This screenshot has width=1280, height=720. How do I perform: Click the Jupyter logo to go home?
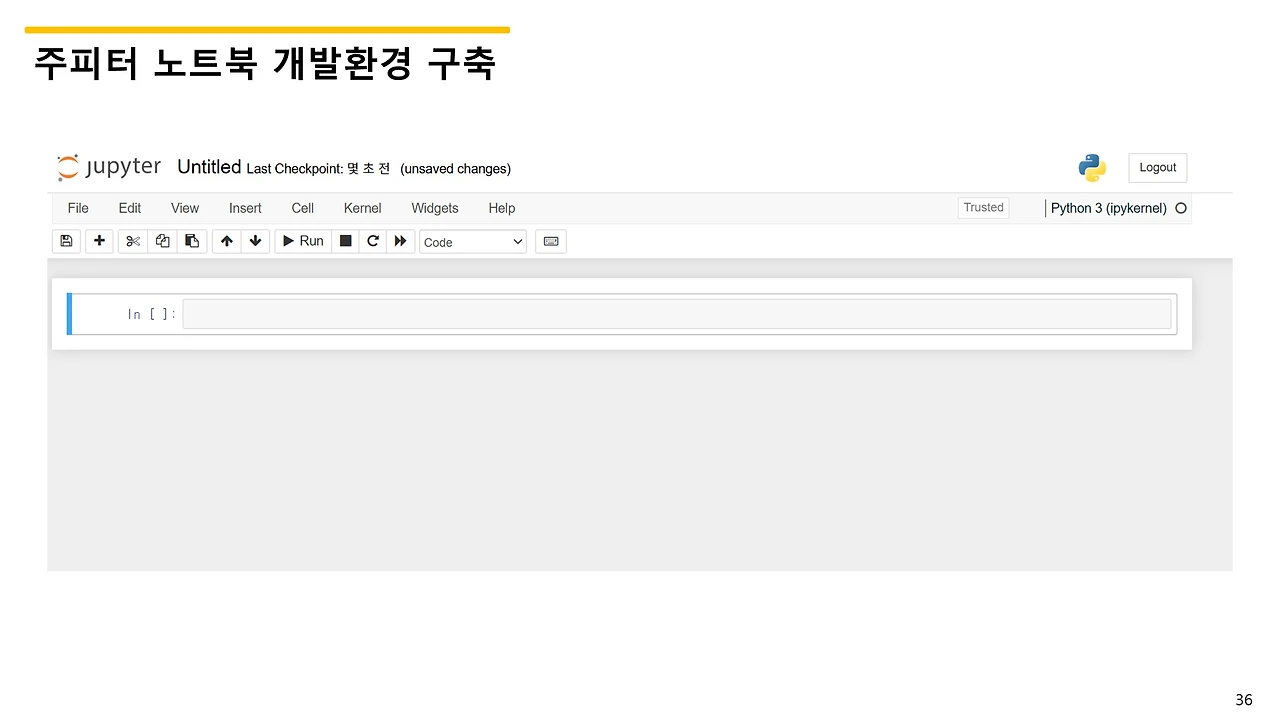point(108,167)
